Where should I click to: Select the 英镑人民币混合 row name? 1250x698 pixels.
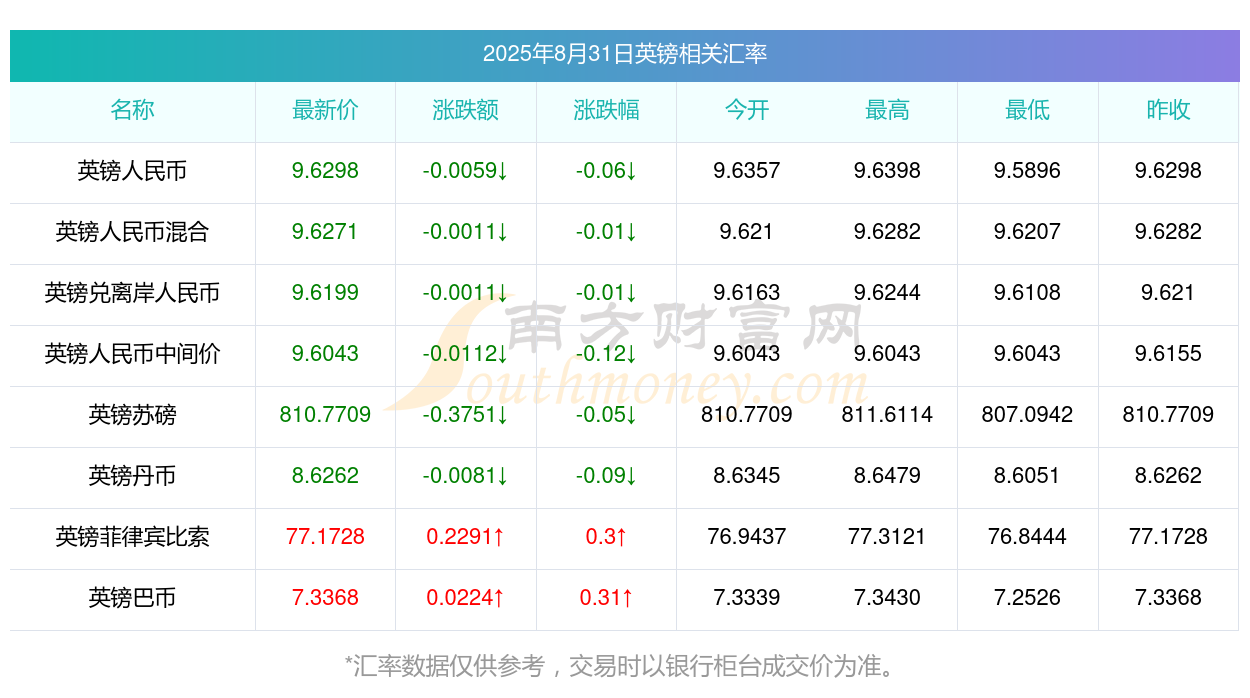click(132, 232)
